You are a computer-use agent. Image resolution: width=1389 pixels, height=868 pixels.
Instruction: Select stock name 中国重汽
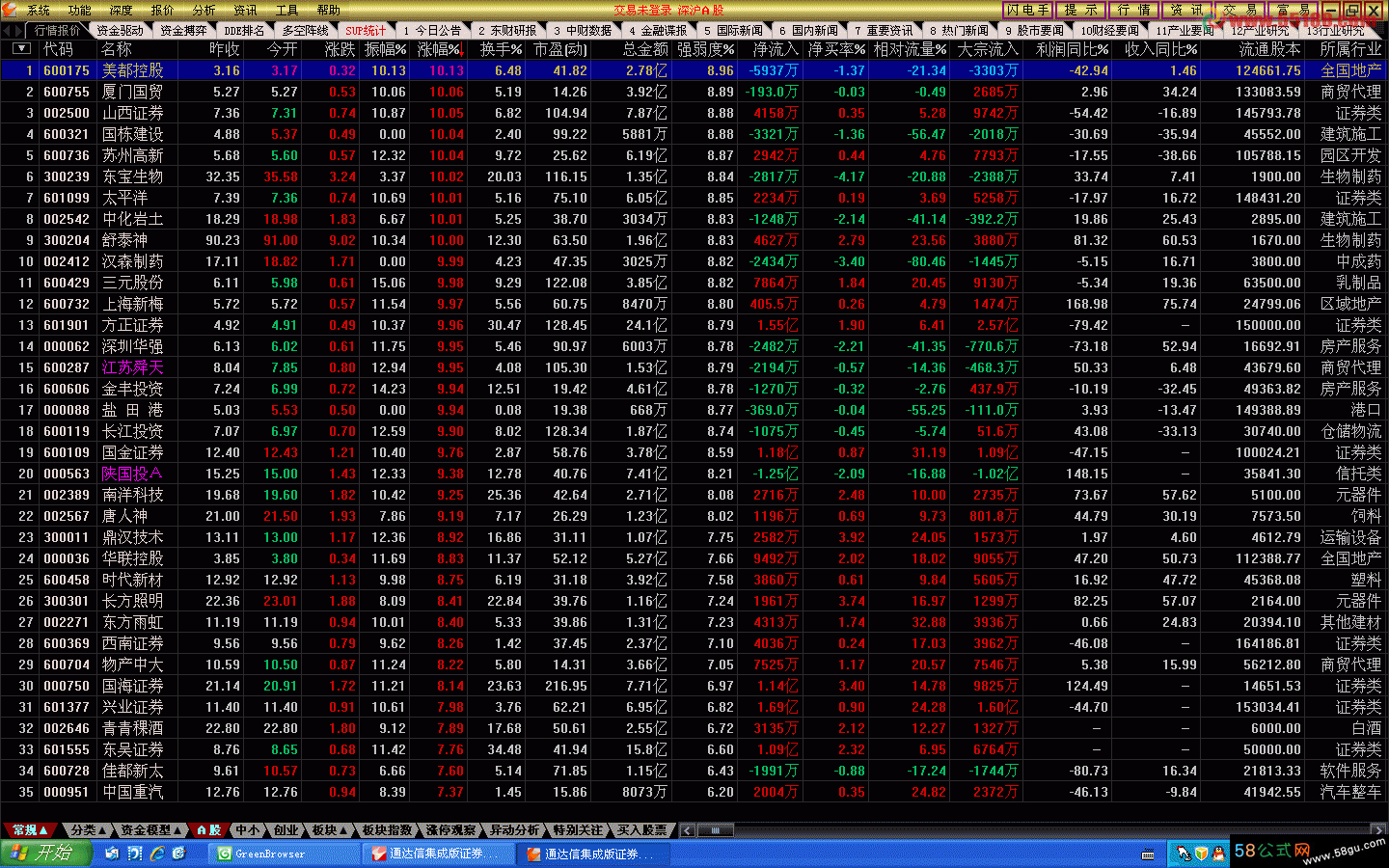(133, 792)
